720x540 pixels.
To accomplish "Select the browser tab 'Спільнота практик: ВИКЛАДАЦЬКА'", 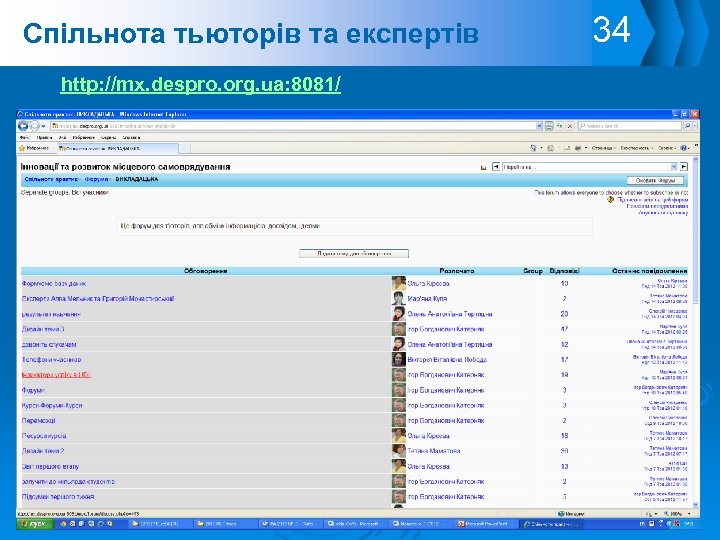I will pyautogui.click(x=117, y=148).
